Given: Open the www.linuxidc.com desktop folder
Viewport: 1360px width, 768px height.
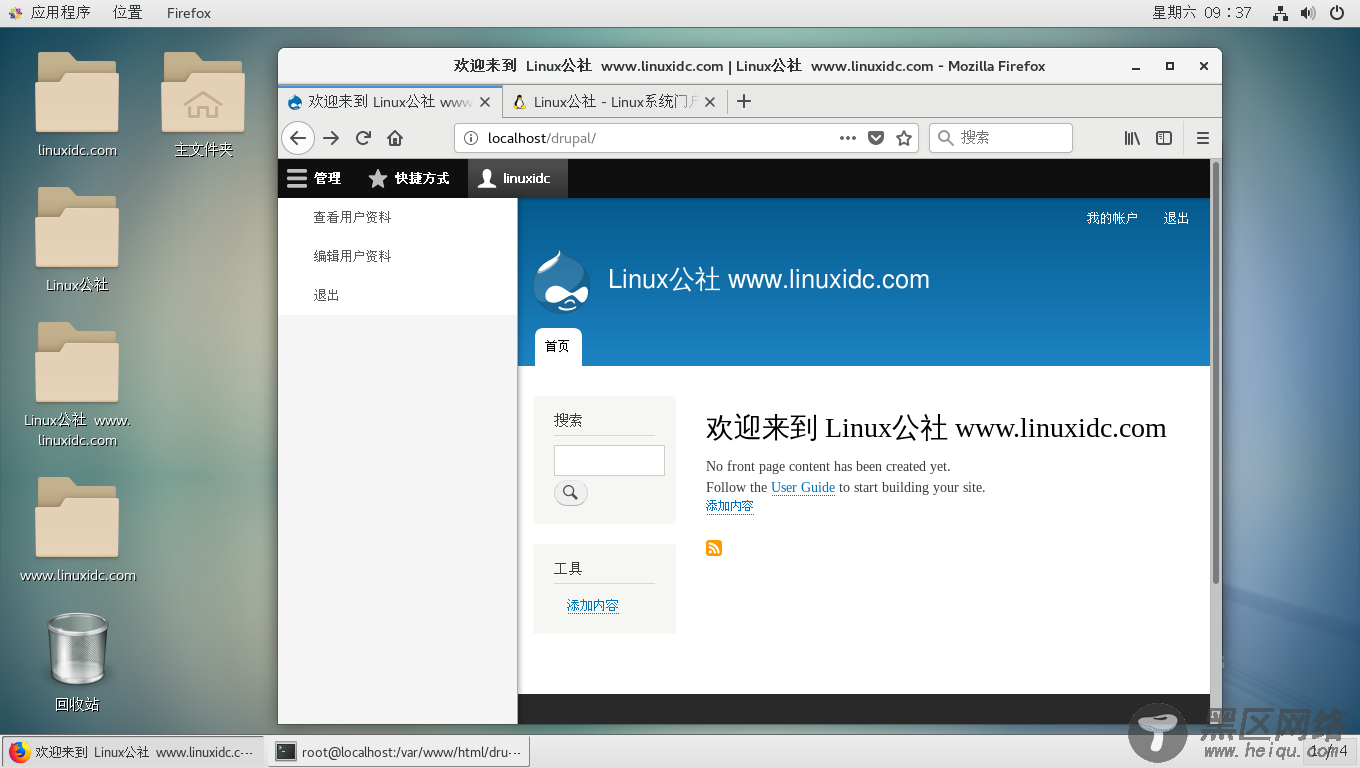Looking at the screenshot, I should pyautogui.click(x=77, y=530).
